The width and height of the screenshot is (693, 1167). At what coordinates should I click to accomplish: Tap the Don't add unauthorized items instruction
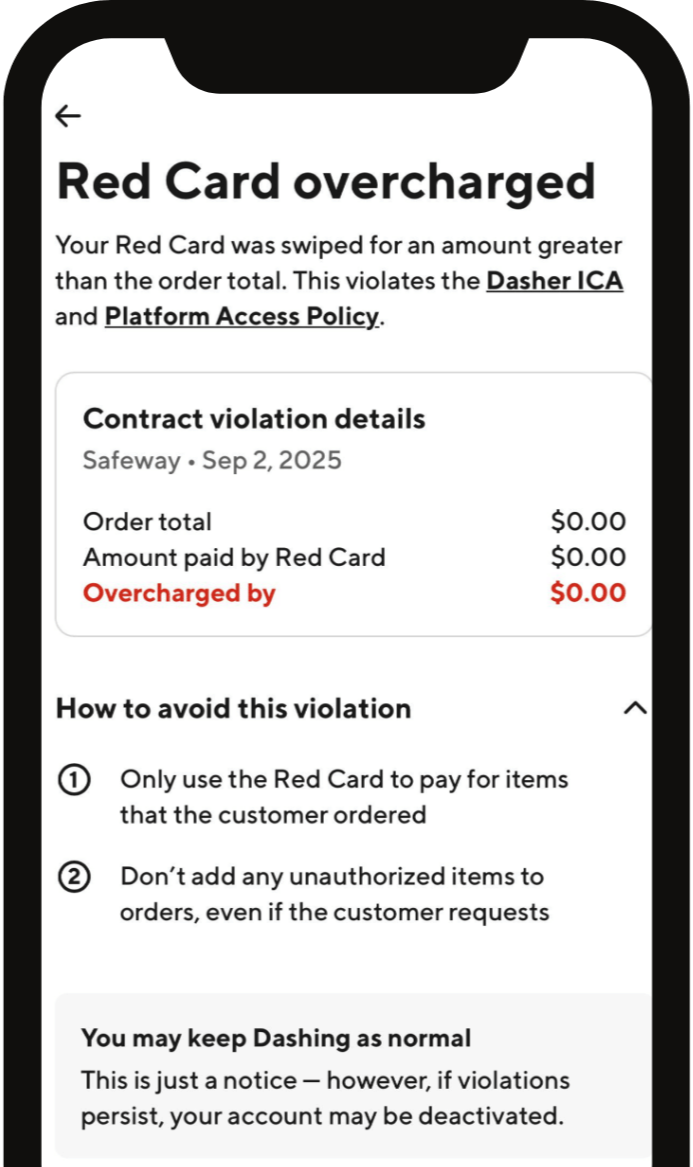tap(333, 893)
